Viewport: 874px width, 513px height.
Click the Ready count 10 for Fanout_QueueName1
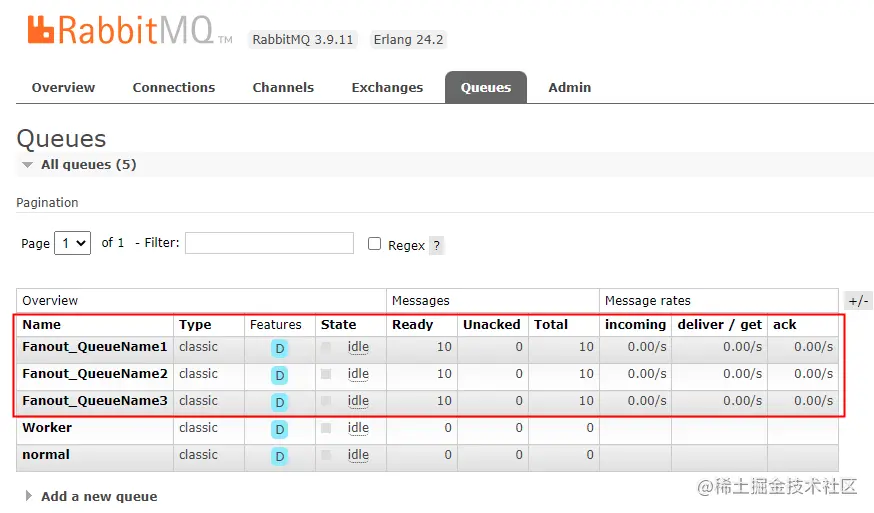[444, 347]
